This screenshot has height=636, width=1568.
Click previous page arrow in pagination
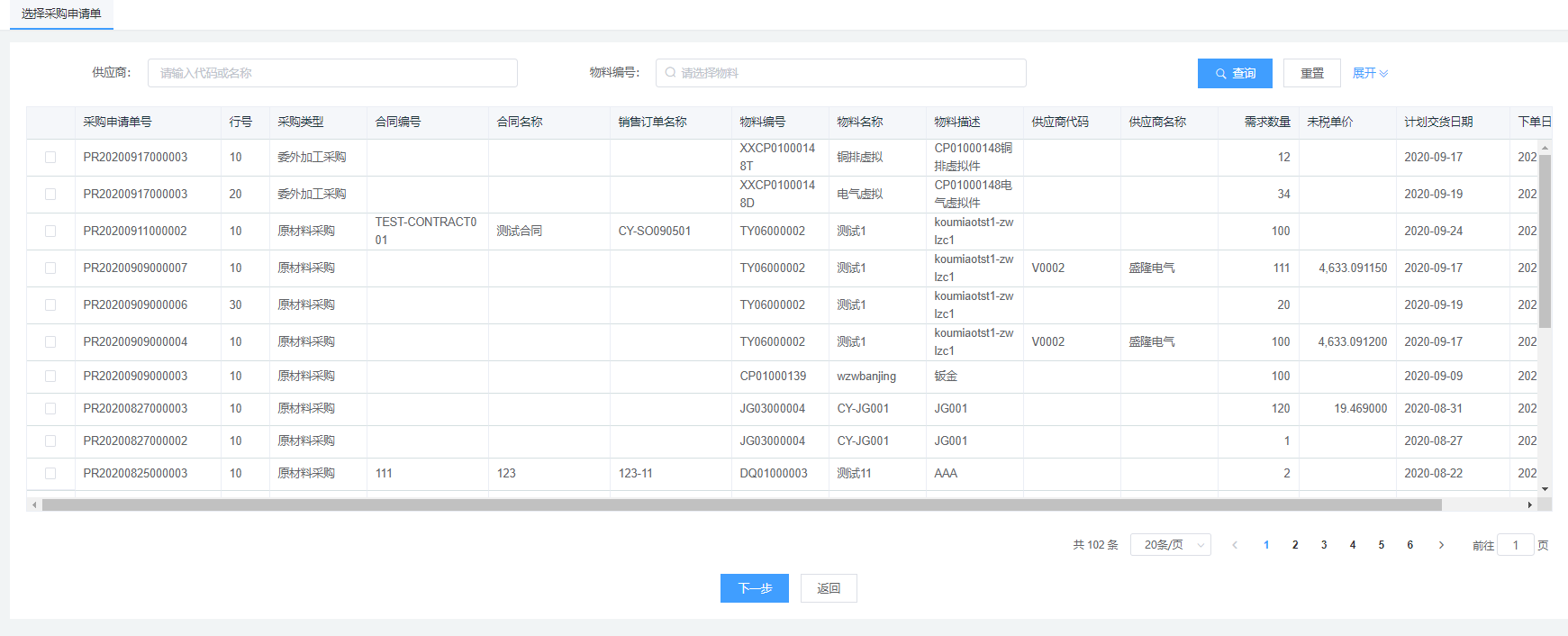pyautogui.click(x=1235, y=545)
